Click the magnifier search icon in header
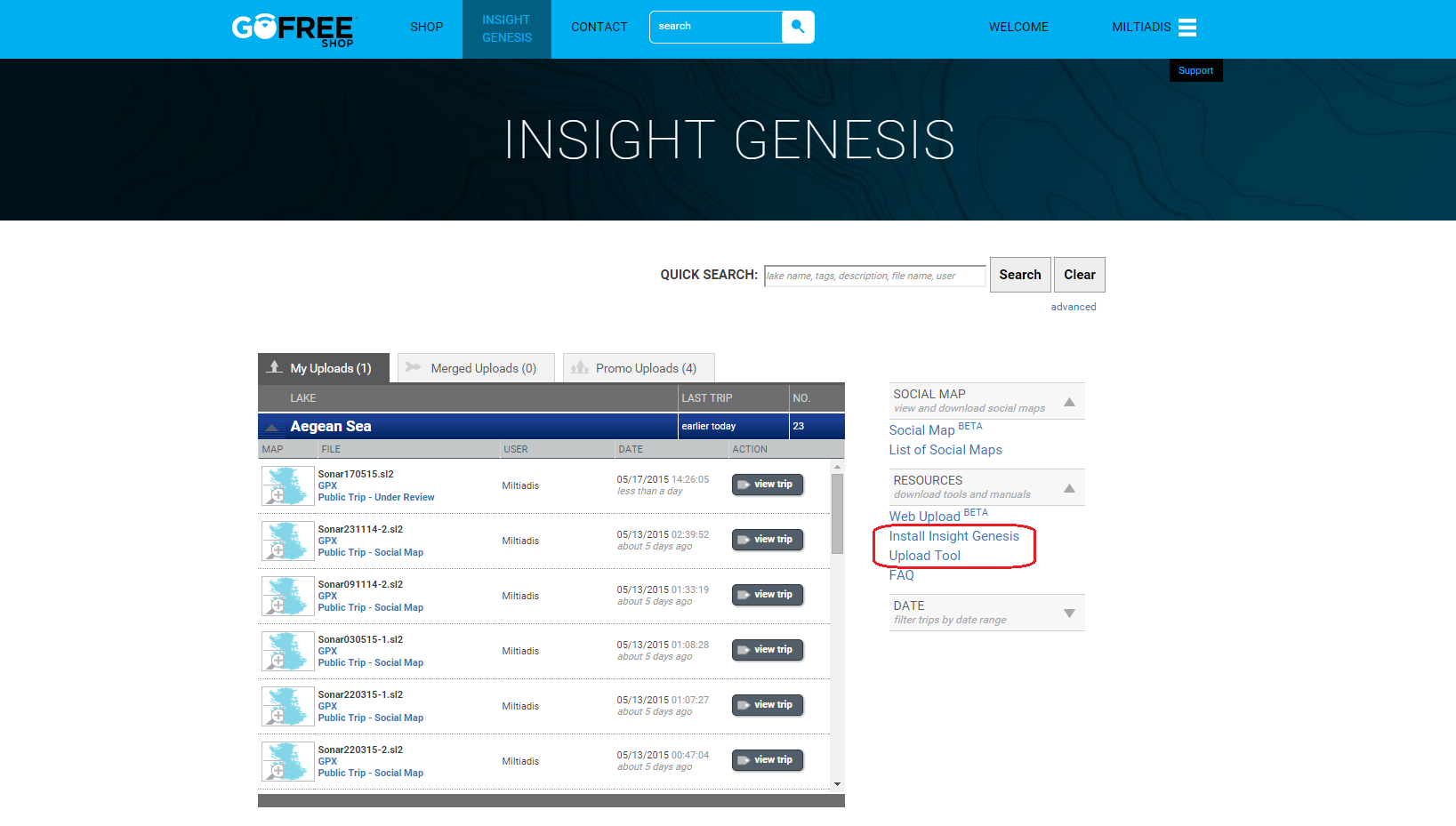The width and height of the screenshot is (1456, 826). (x=798, y=27)
